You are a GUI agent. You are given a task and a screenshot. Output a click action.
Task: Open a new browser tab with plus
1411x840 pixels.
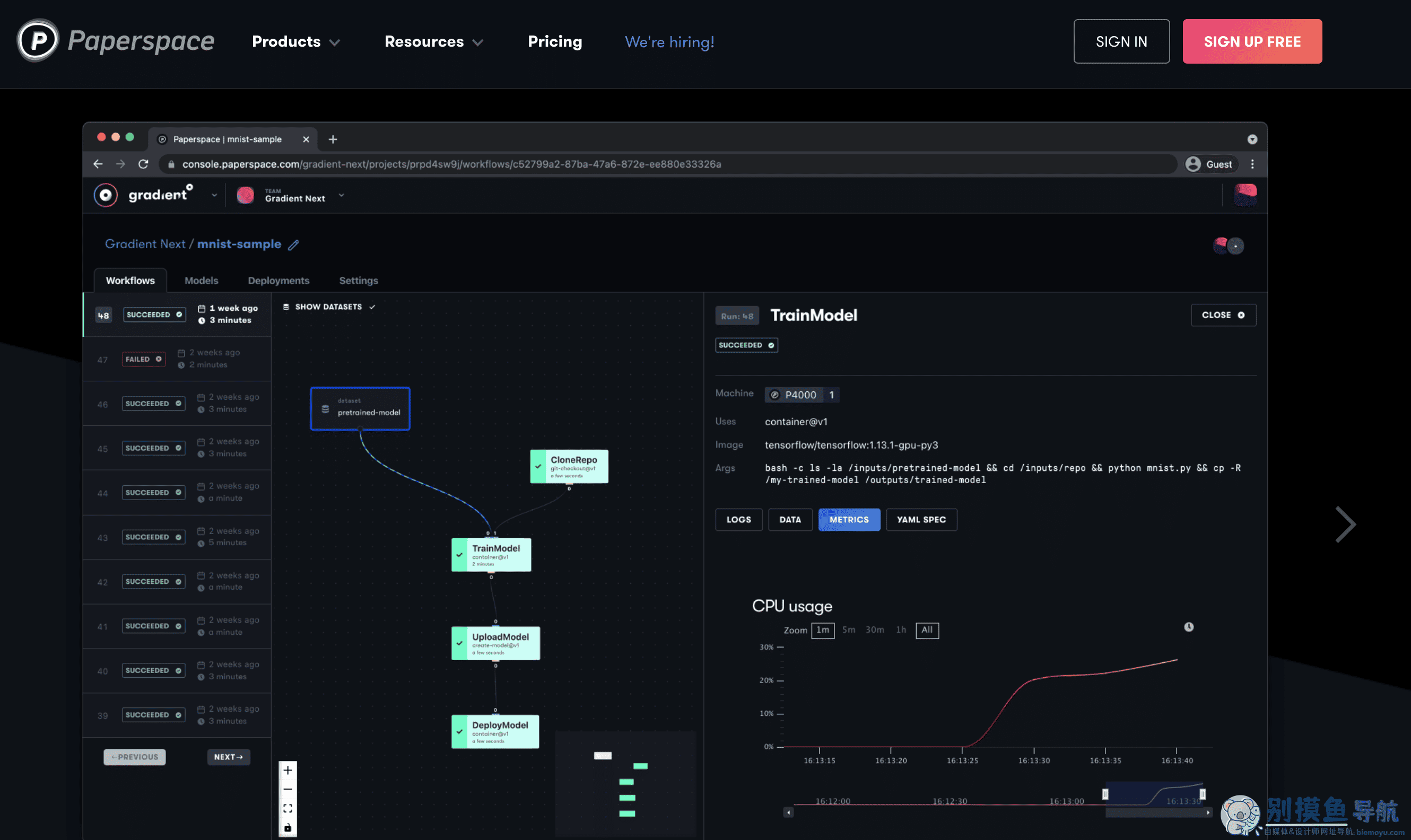[x=333, y=139]
